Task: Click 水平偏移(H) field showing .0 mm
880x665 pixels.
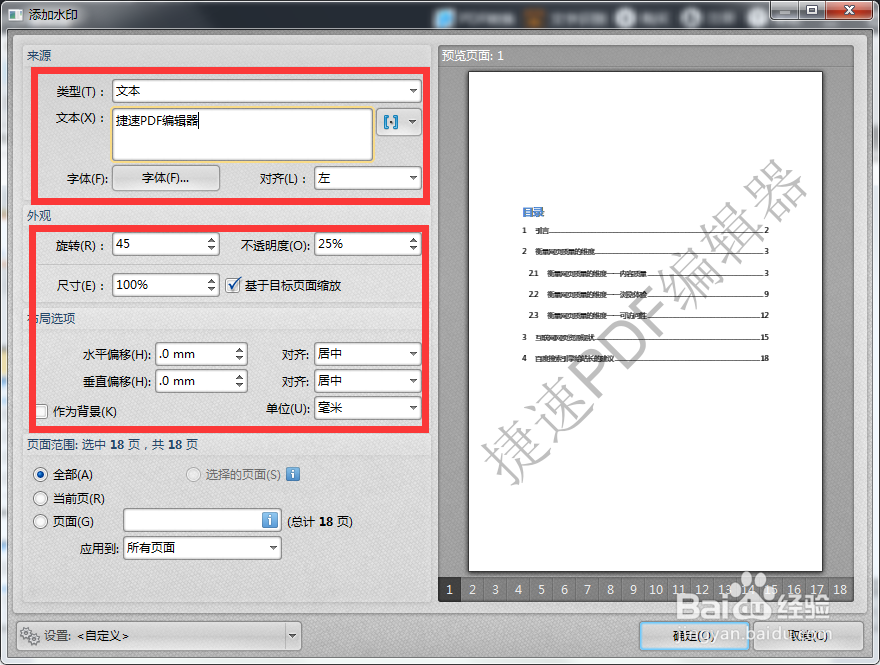Action: coord(195,354)
